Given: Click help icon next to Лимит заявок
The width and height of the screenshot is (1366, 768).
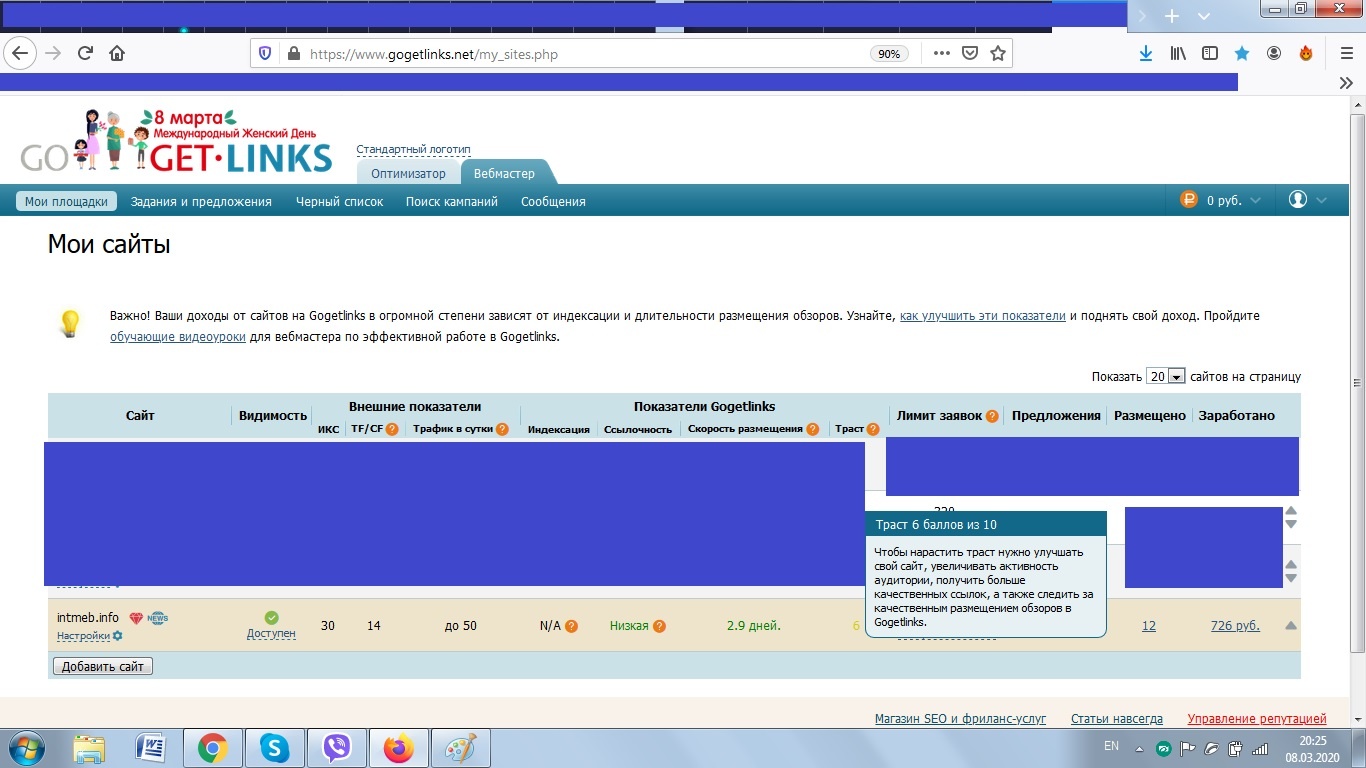Looking at the screenshot, I should pyautogui.click(x=992, y=416).
